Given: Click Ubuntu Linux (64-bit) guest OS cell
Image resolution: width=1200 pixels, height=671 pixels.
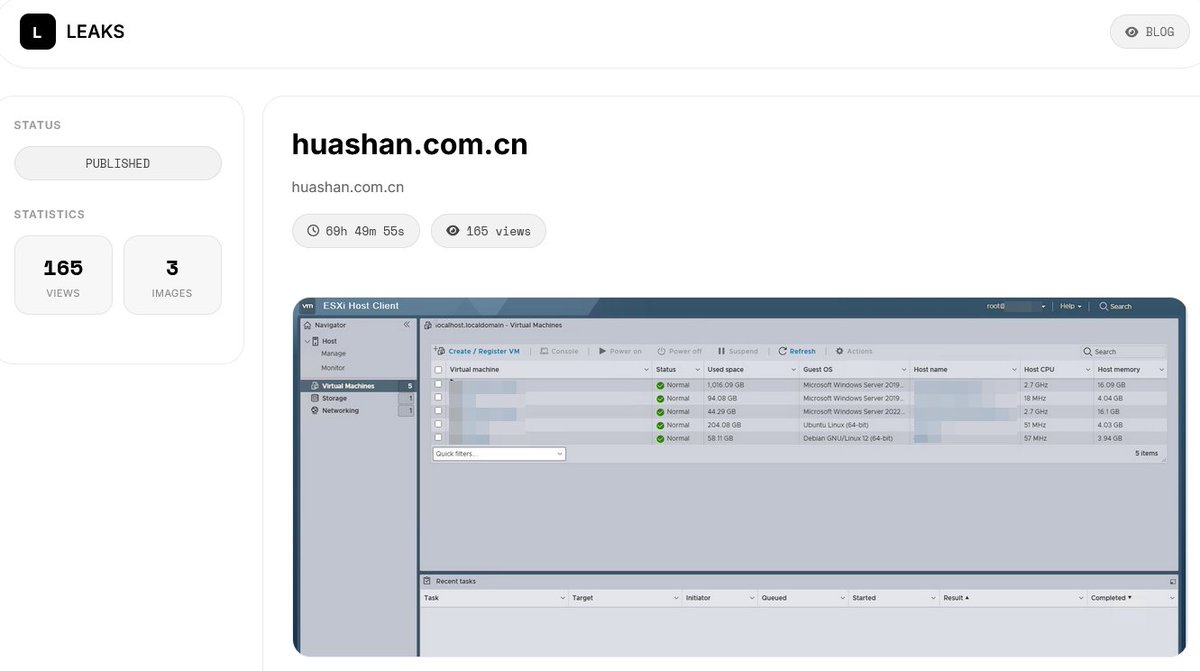Looking at the screenshot, I should 836,425.
